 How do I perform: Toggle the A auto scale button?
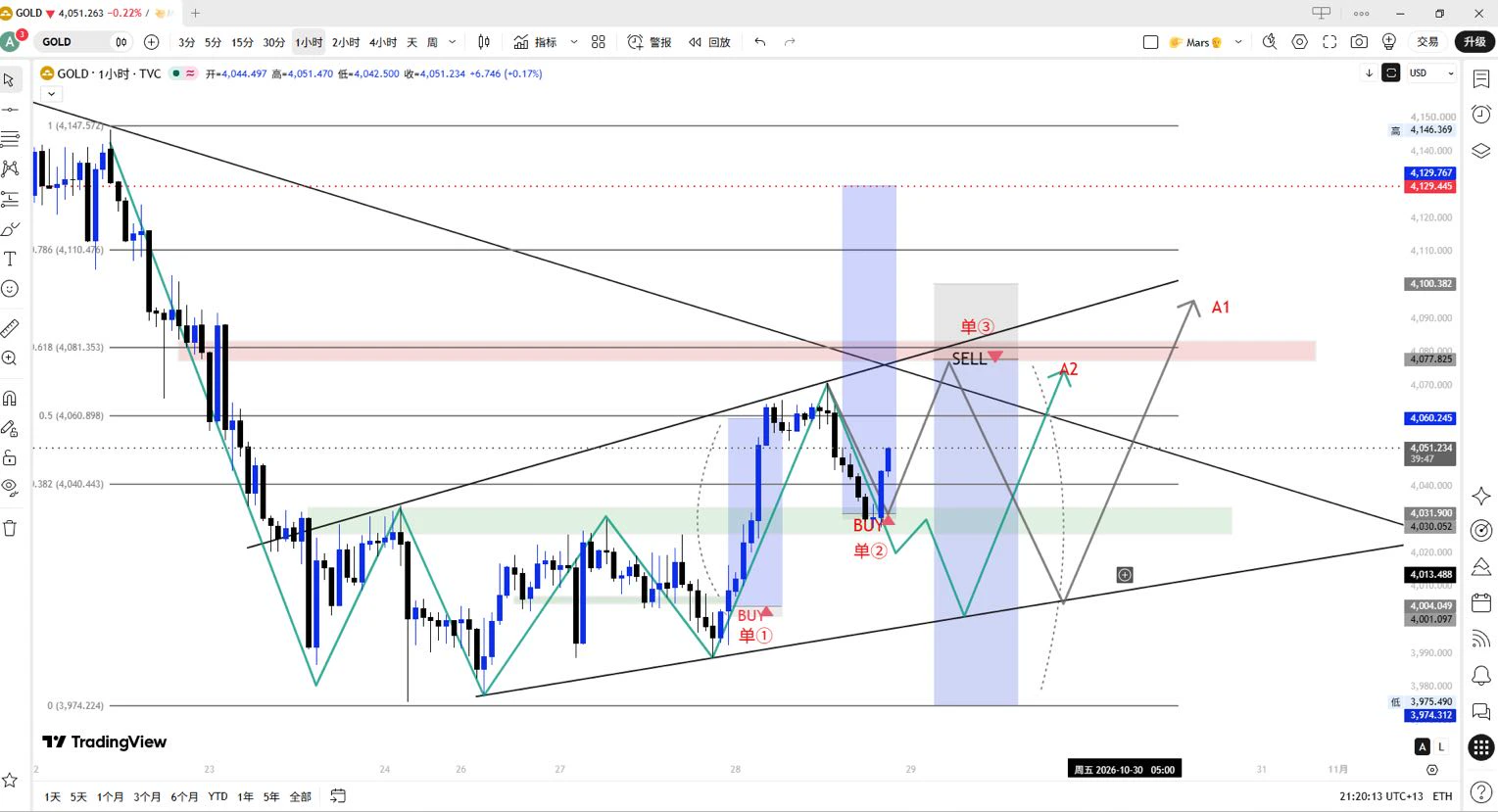(1422, 747)
